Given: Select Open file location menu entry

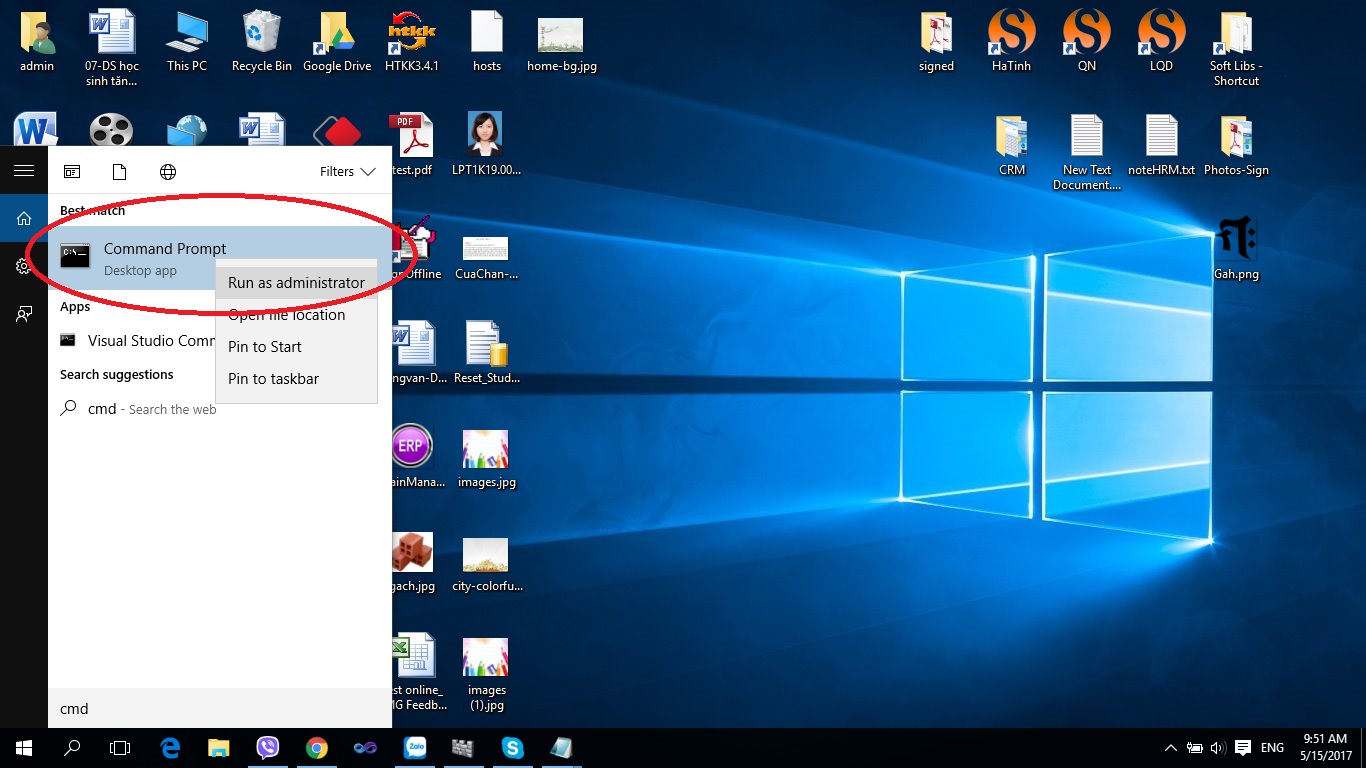Looking at the screenshot, I should click(x=286, y=315).
